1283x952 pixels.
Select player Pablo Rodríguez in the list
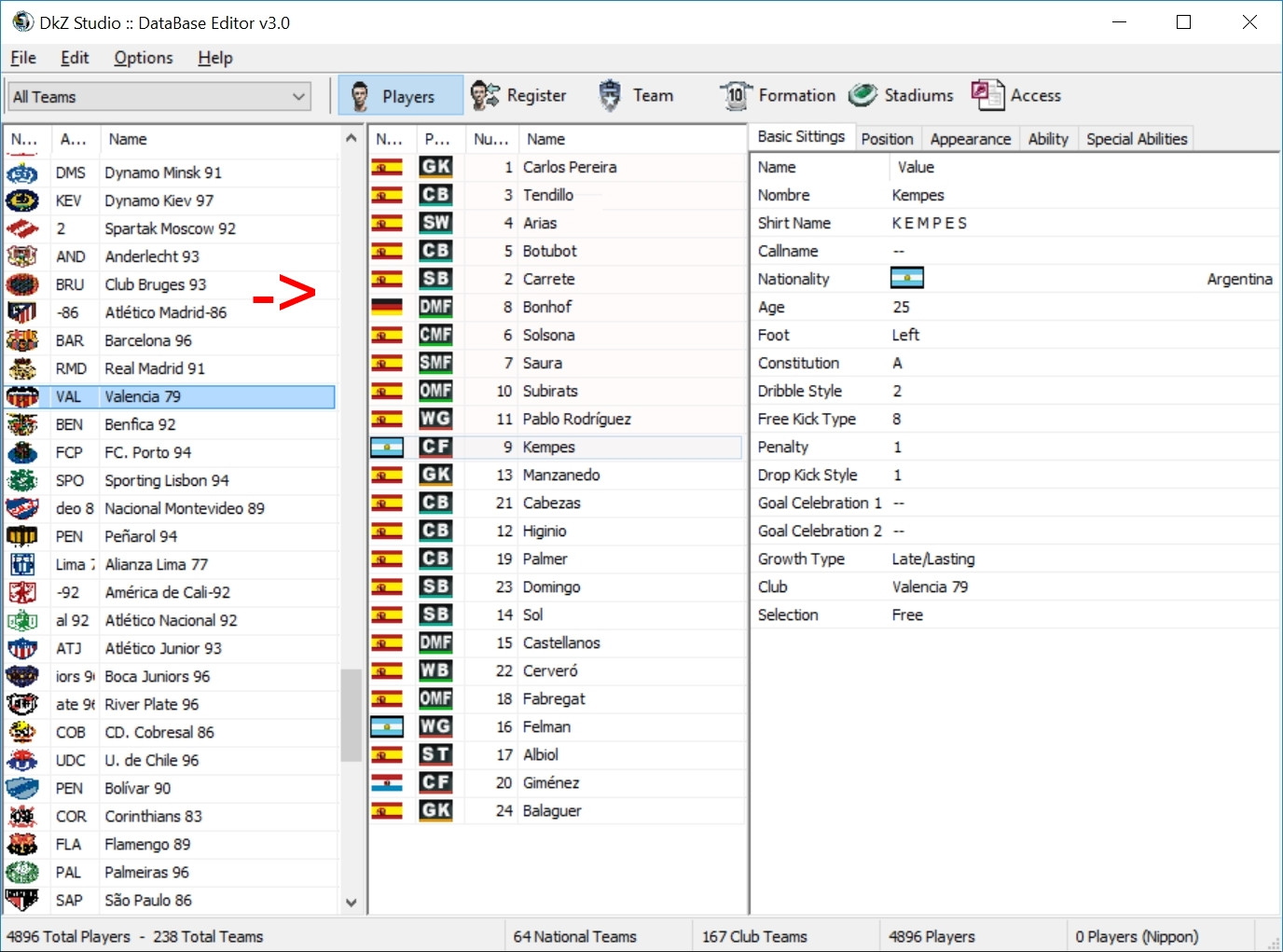[557, 419]
